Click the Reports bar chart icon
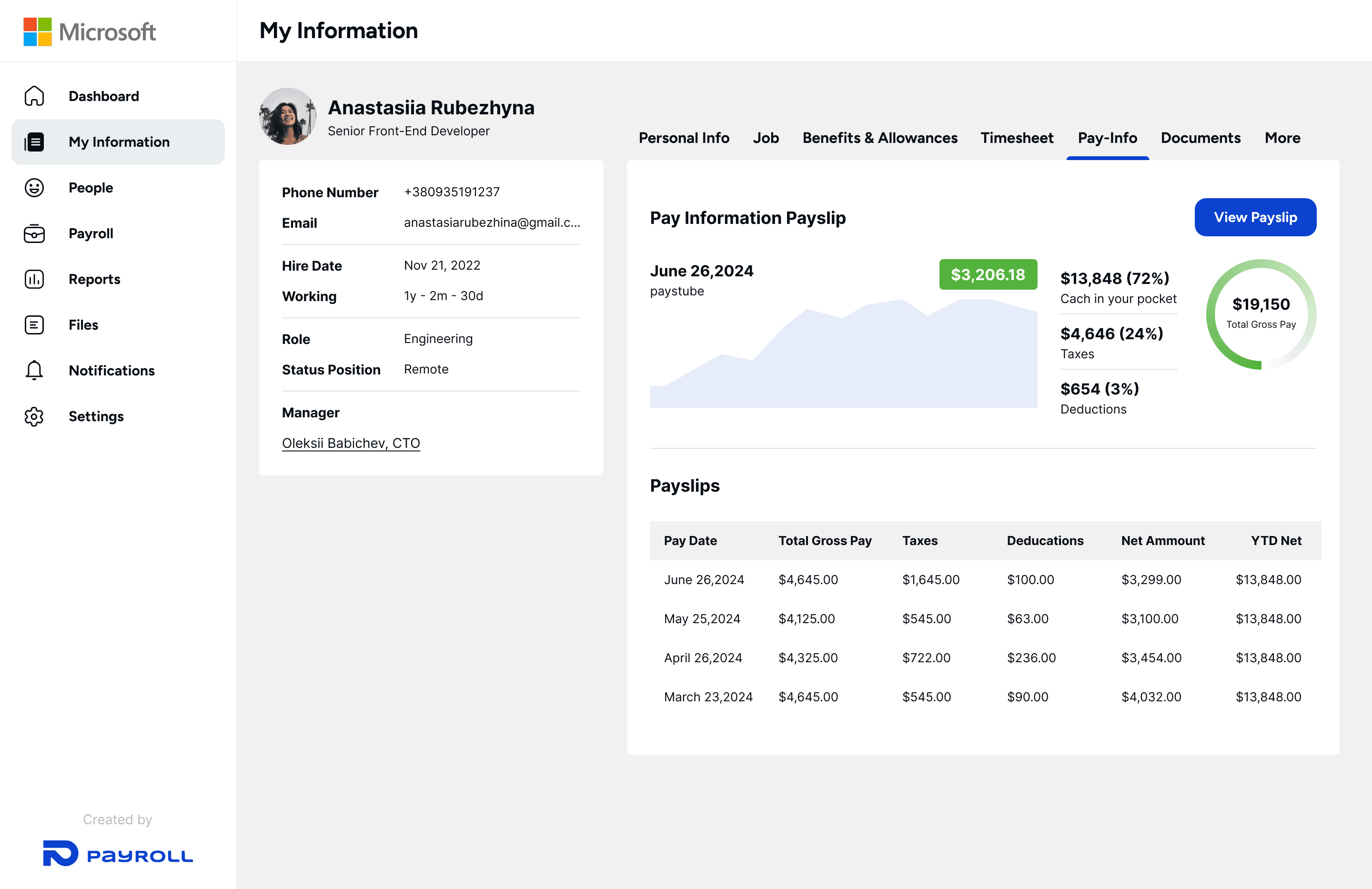This screenshot has width=1372, height=889. [34, 279]
